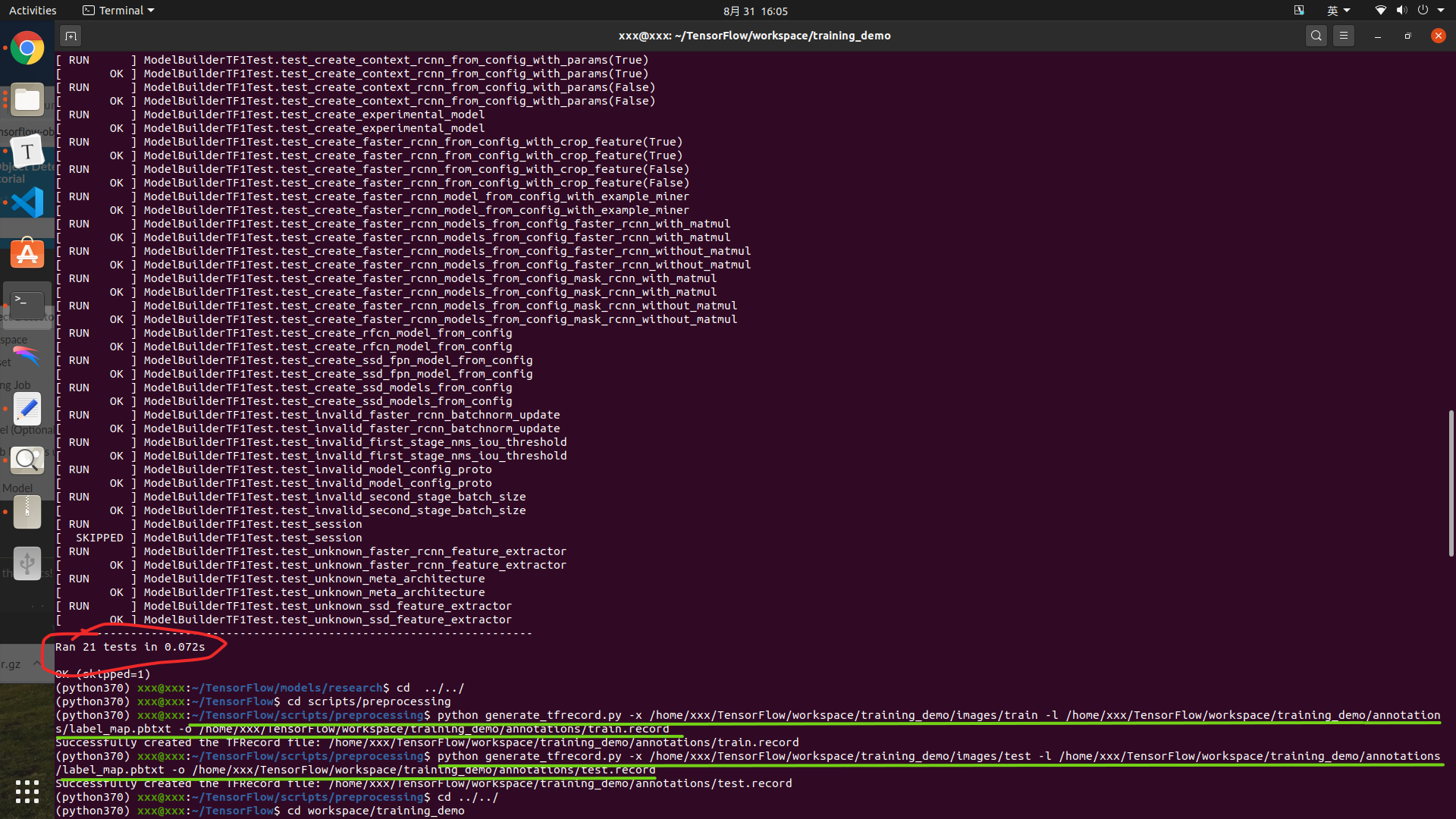Open Ubuntu Software store icon
1456x819 pixels.
click(x=27, y=254)
